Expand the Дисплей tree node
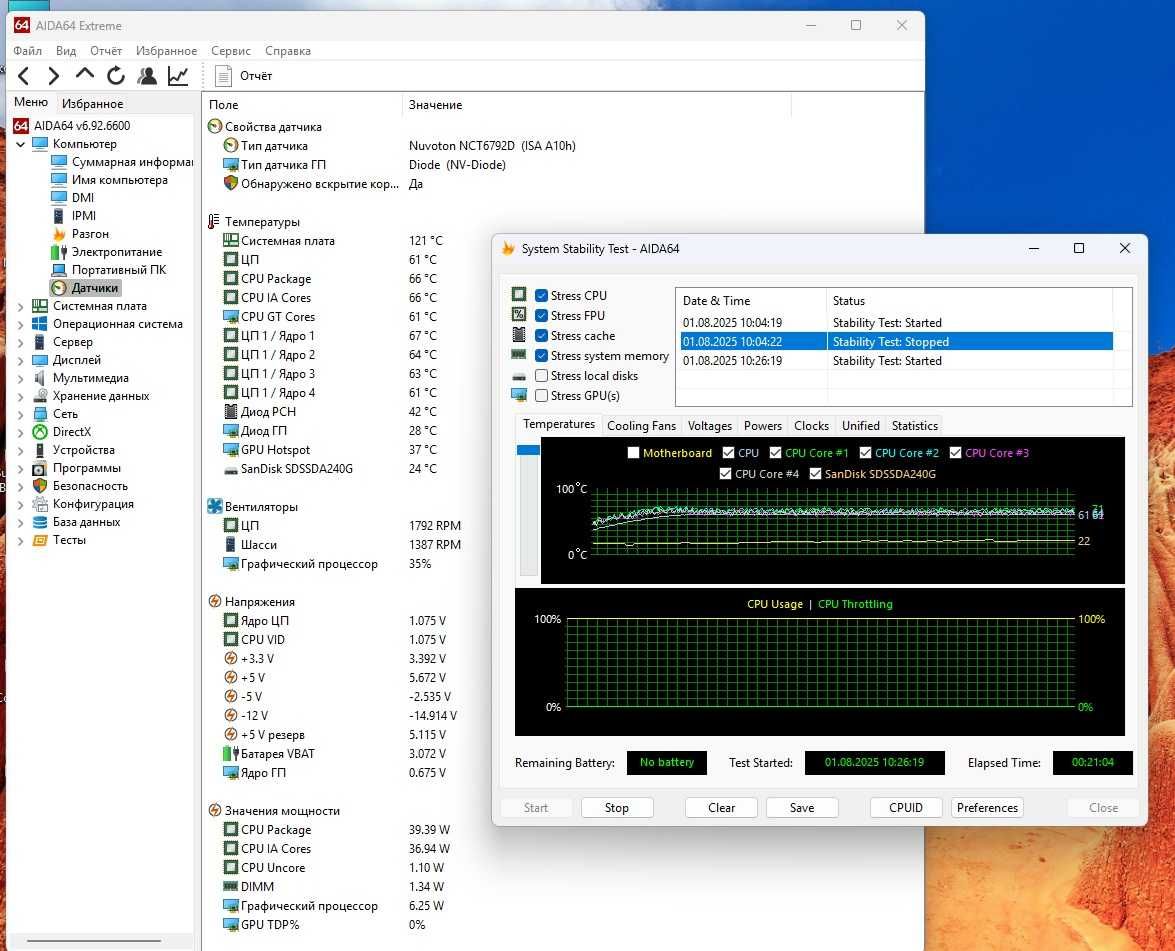 point(20,360)
